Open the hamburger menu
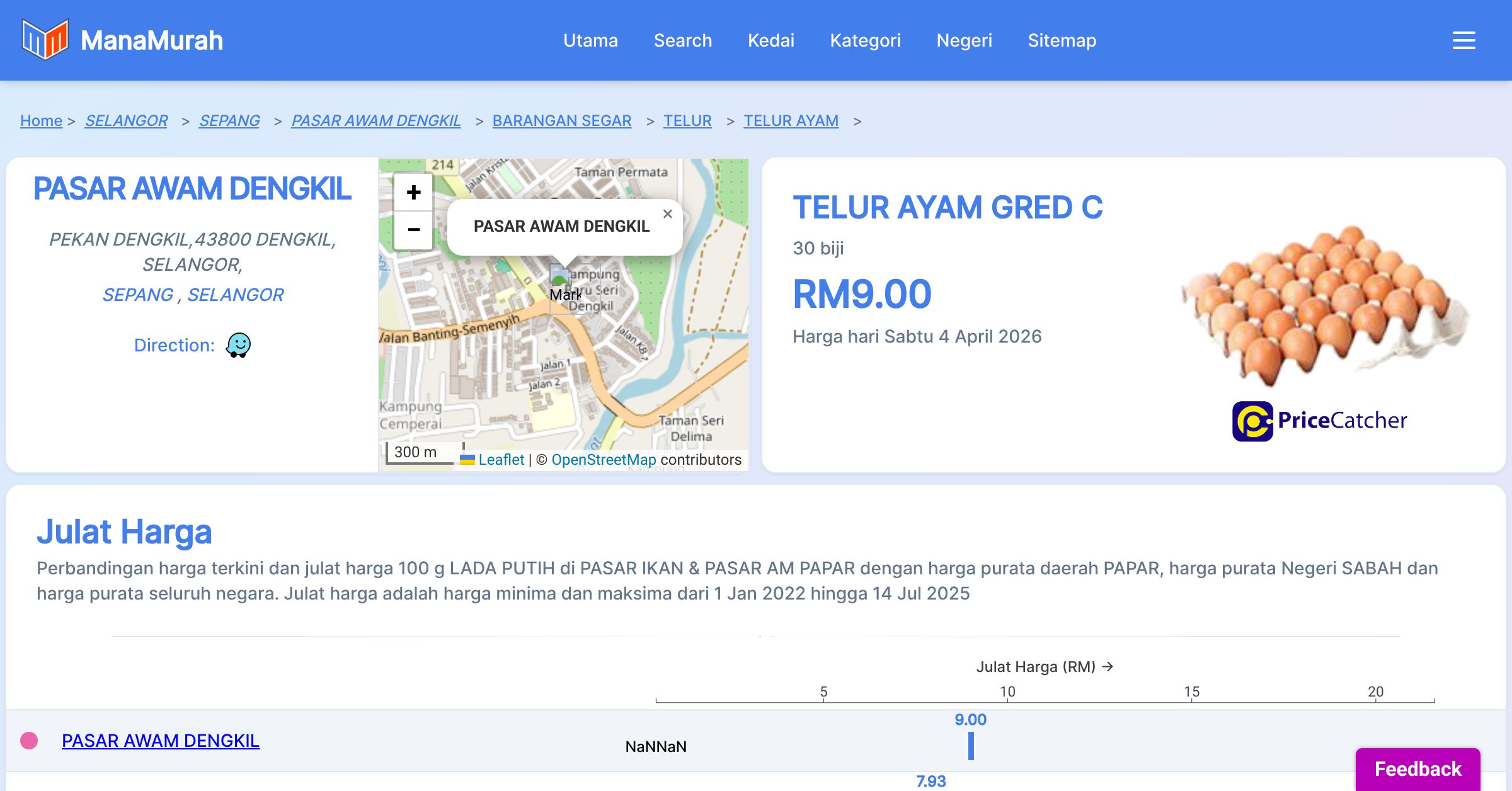This screenshot has height=791, width=1512. [x=1463, y=40]
